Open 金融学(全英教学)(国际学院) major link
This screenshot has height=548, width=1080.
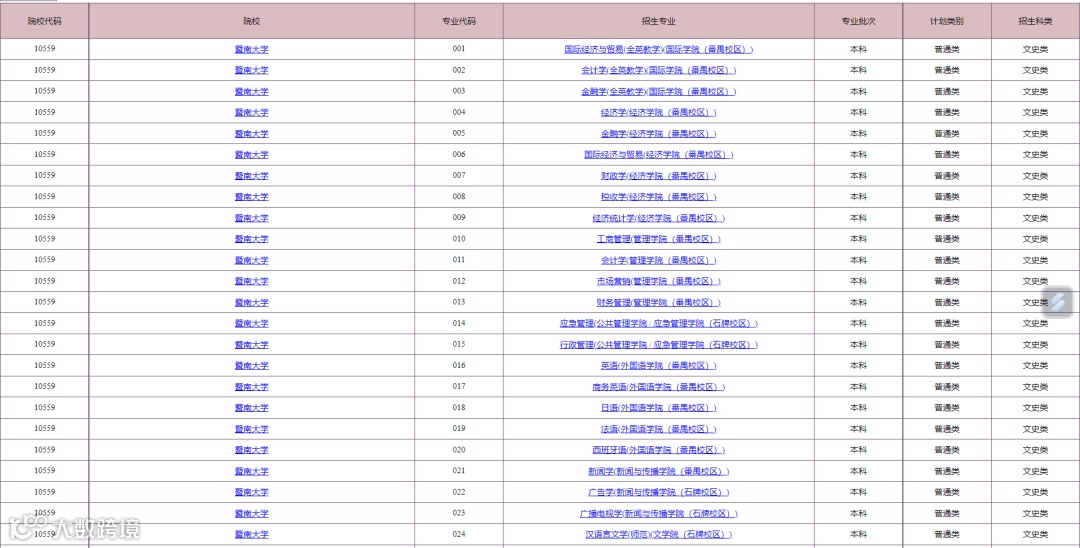click(658, 92)
